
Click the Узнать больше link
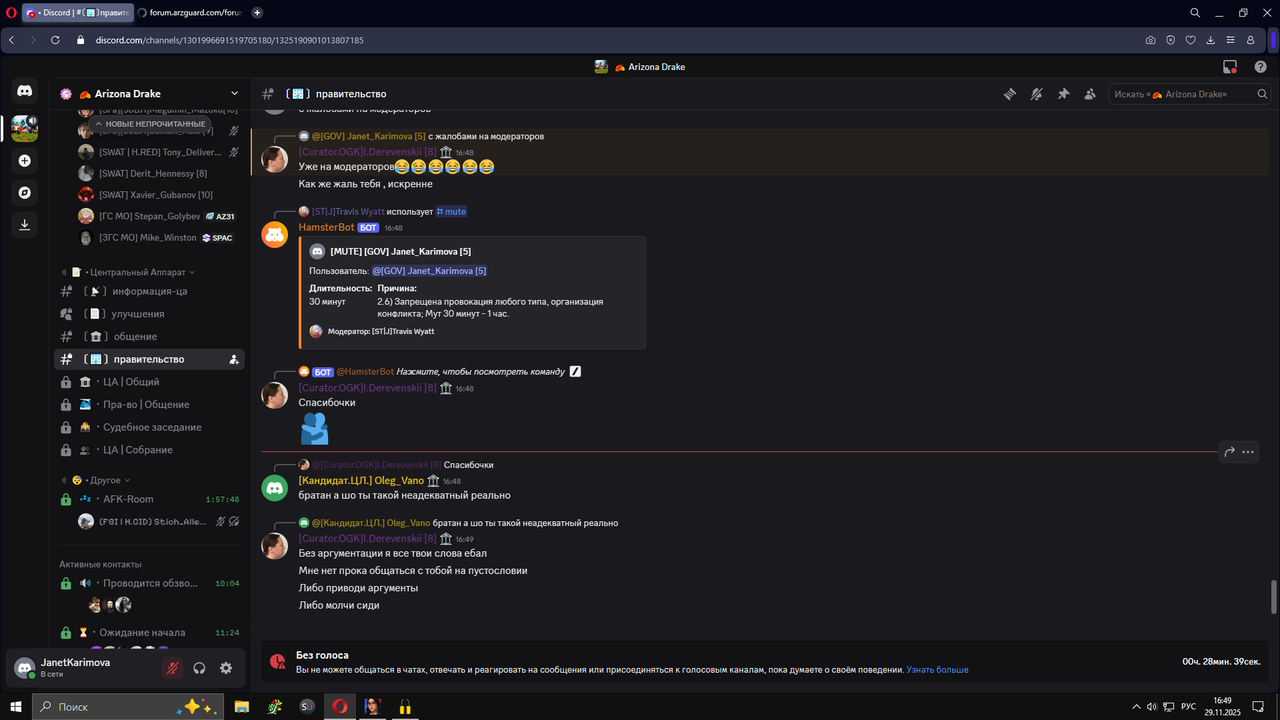(x=937, y=670)
